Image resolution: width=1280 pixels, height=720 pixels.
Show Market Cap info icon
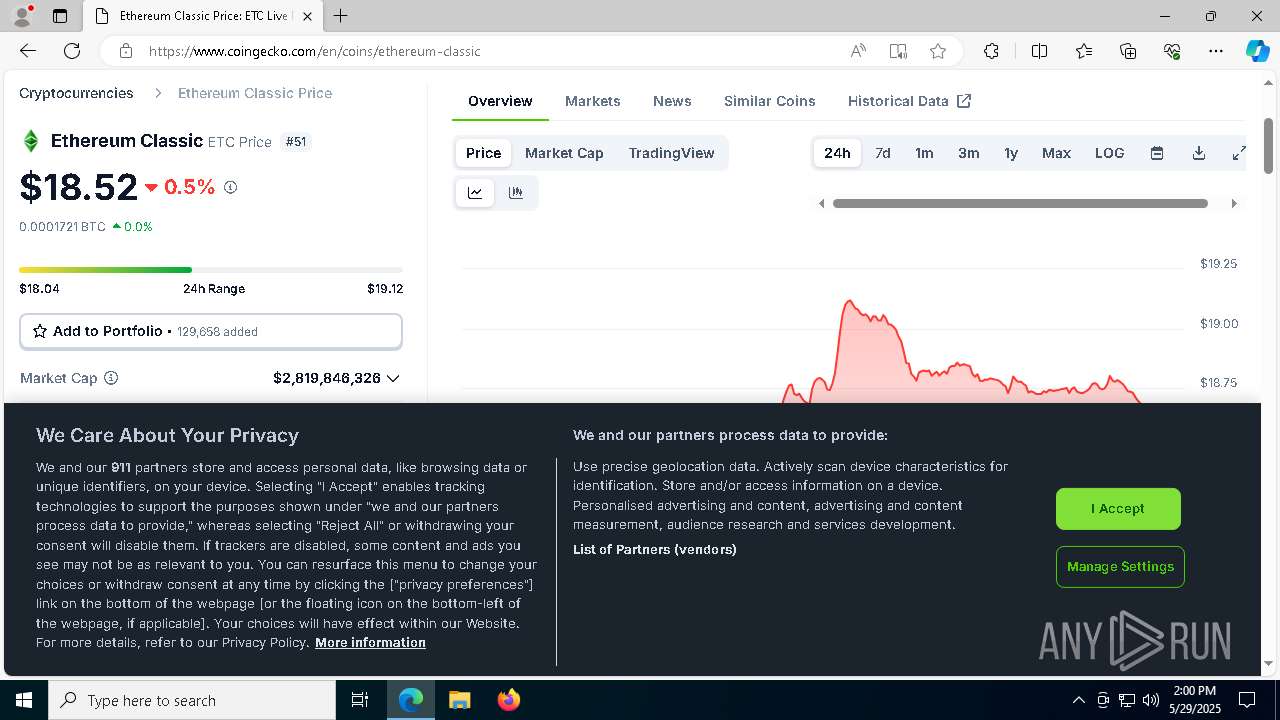coord(111,378)
